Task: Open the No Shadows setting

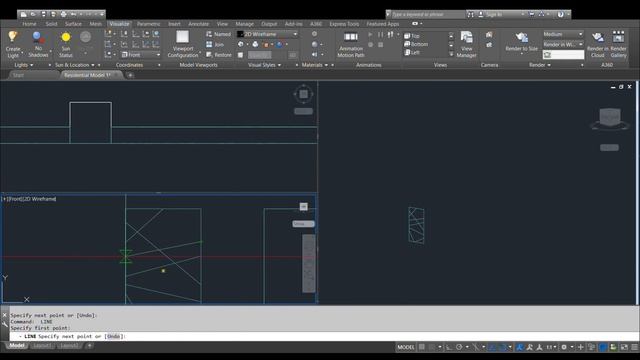Action: point(38,44)
